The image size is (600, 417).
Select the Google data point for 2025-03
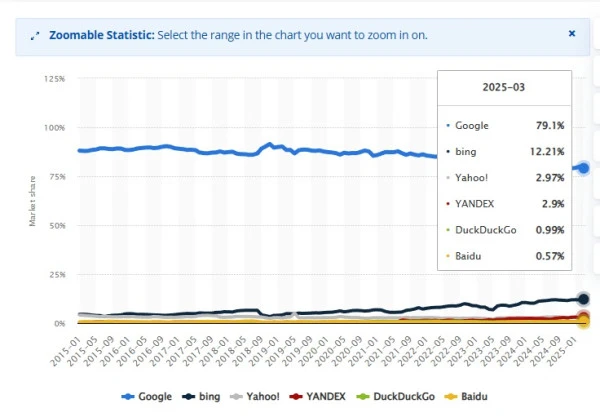583,168
